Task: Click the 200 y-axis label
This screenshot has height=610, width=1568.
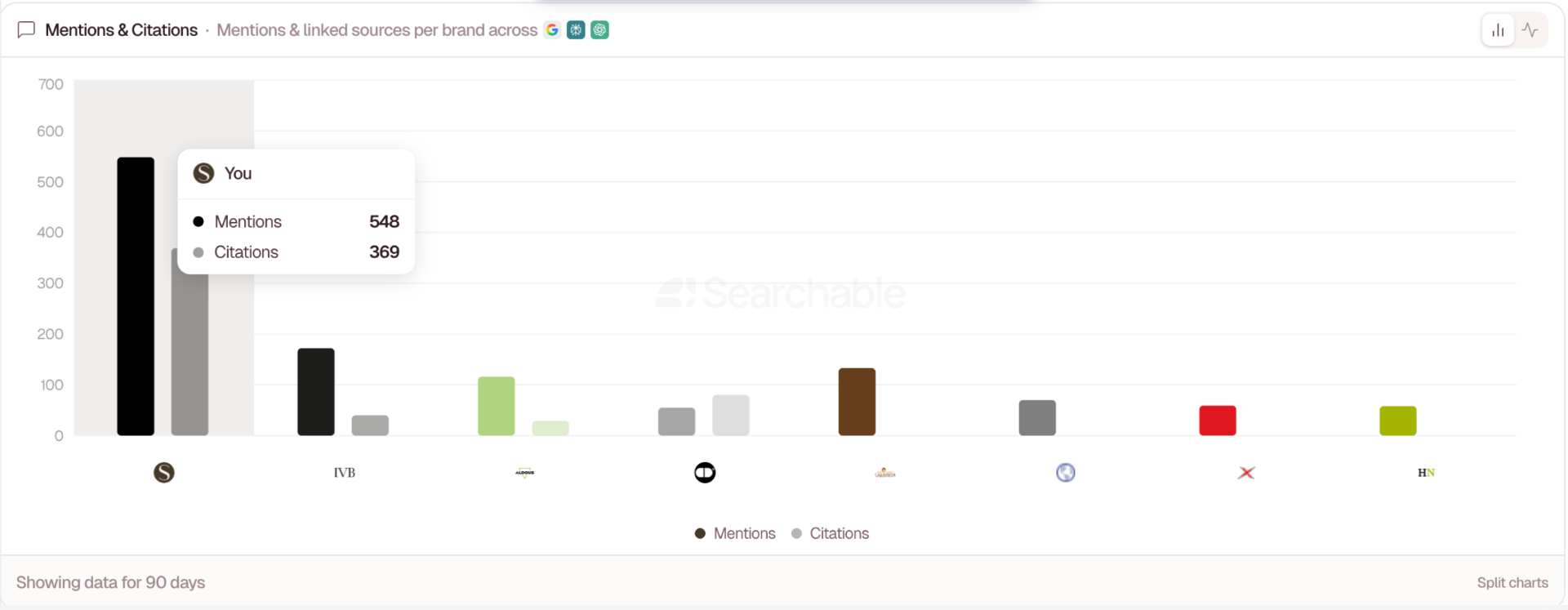Action: tap(50, 334)
